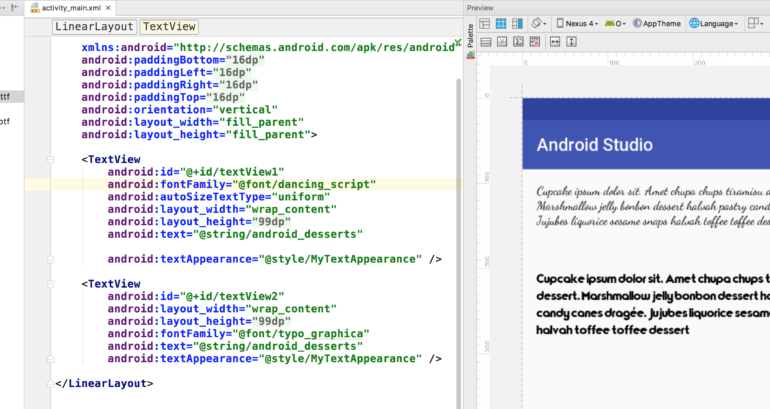Open the Nexus 4 device dropdown

coord(578,23)
